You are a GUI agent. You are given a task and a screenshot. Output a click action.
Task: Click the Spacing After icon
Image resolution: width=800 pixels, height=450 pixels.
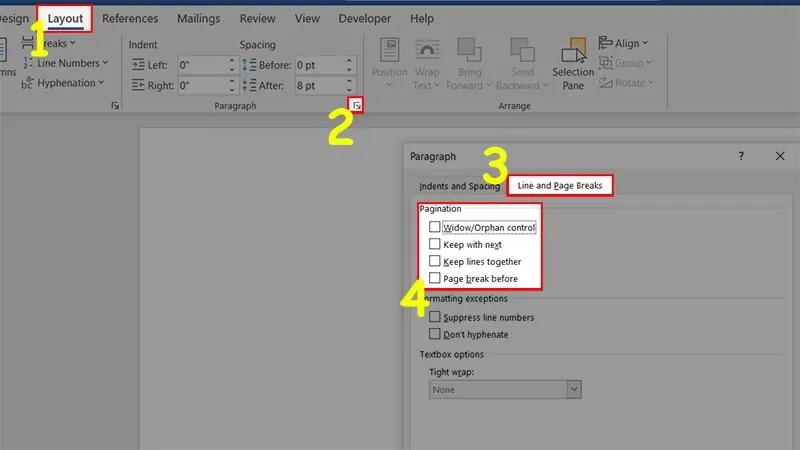point(249,85)
